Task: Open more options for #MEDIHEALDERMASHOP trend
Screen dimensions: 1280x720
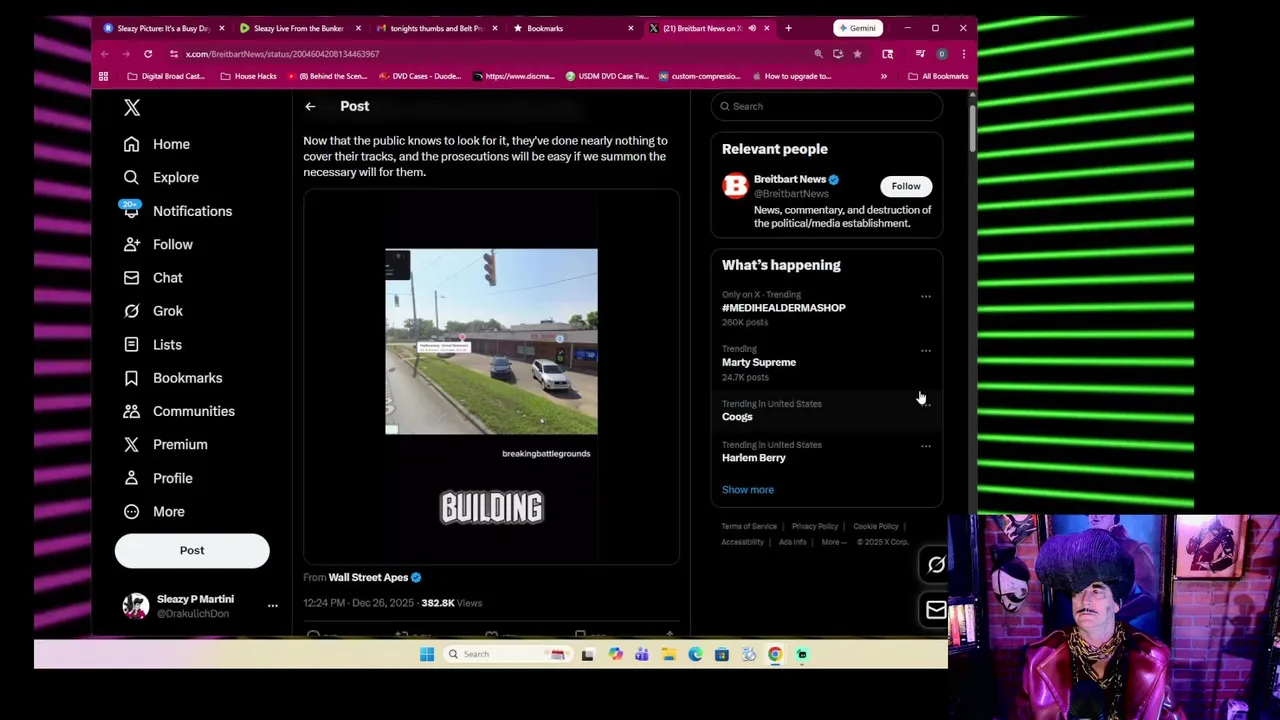Action: [x=925, y=296]
